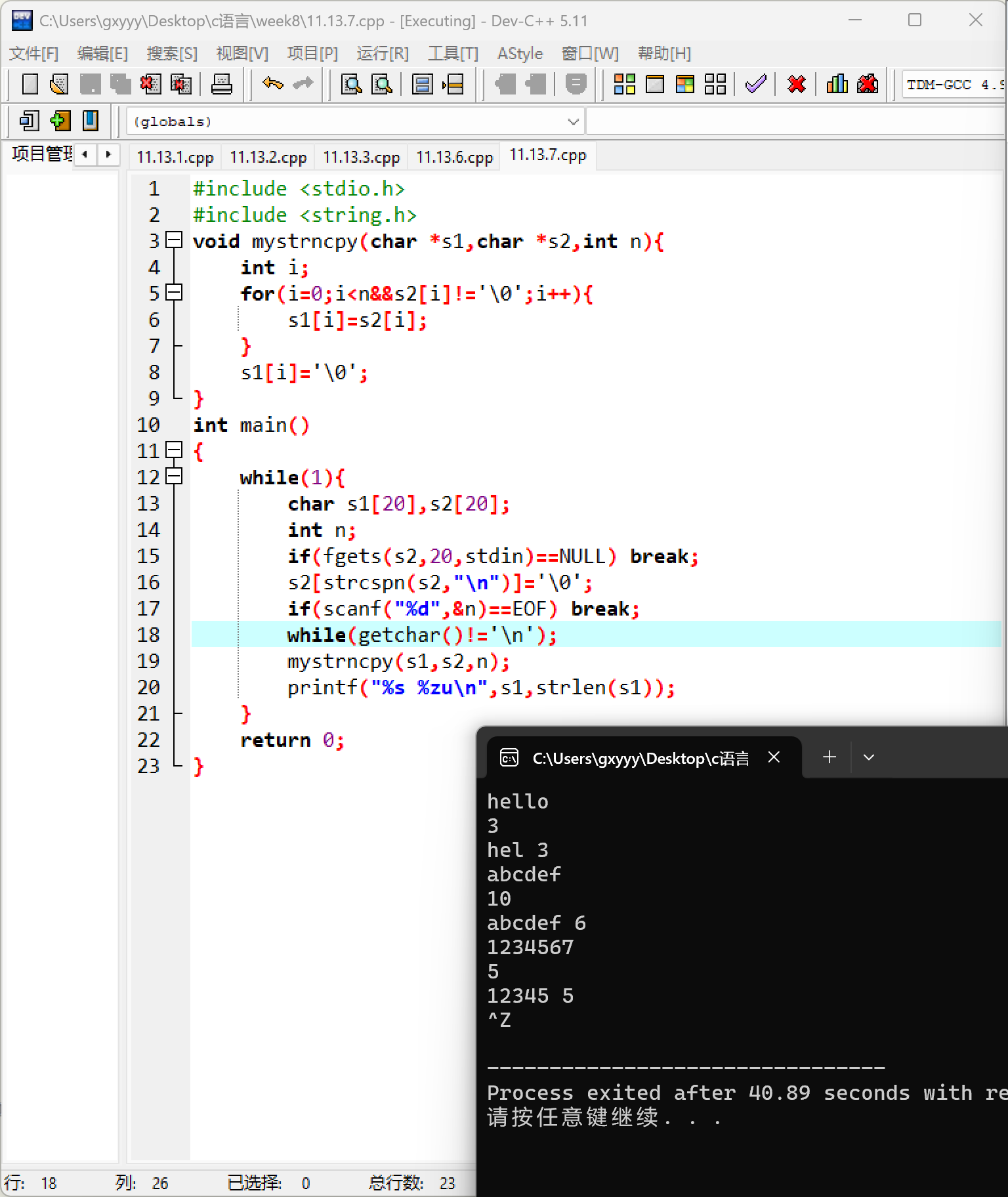This screenshot has width=1008, height=1197.
Task: Click the Delete profiling information icon
Action: click(867, 84)
